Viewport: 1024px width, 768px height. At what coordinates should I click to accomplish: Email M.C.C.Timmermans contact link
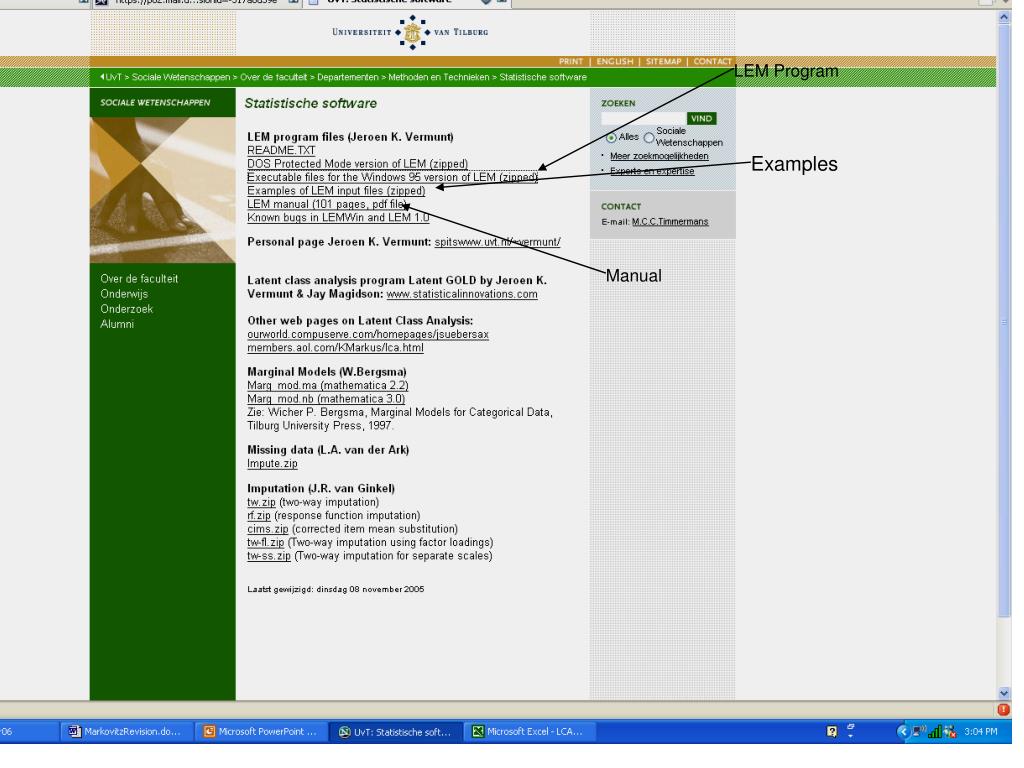pos(670,222)
